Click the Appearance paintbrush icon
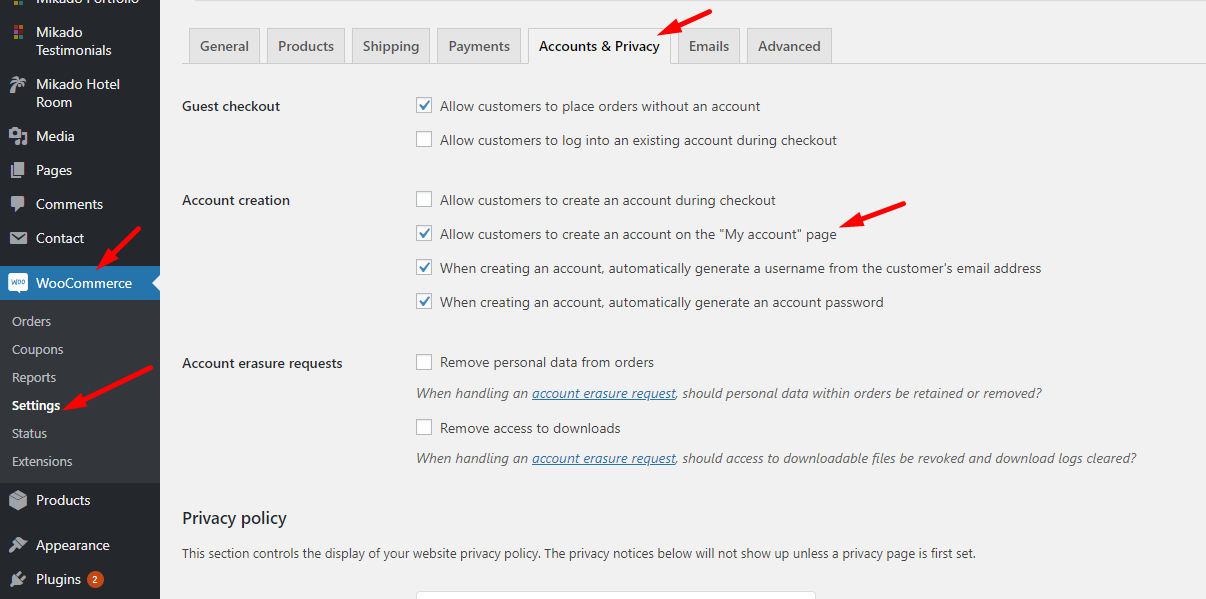The image size is (1206, 599). (17, 545)
